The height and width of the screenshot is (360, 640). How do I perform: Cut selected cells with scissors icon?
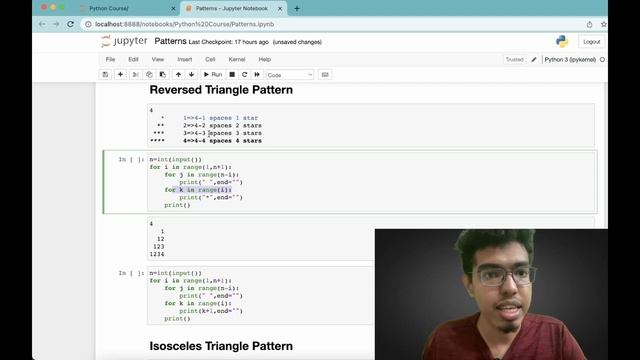point(136,75)
